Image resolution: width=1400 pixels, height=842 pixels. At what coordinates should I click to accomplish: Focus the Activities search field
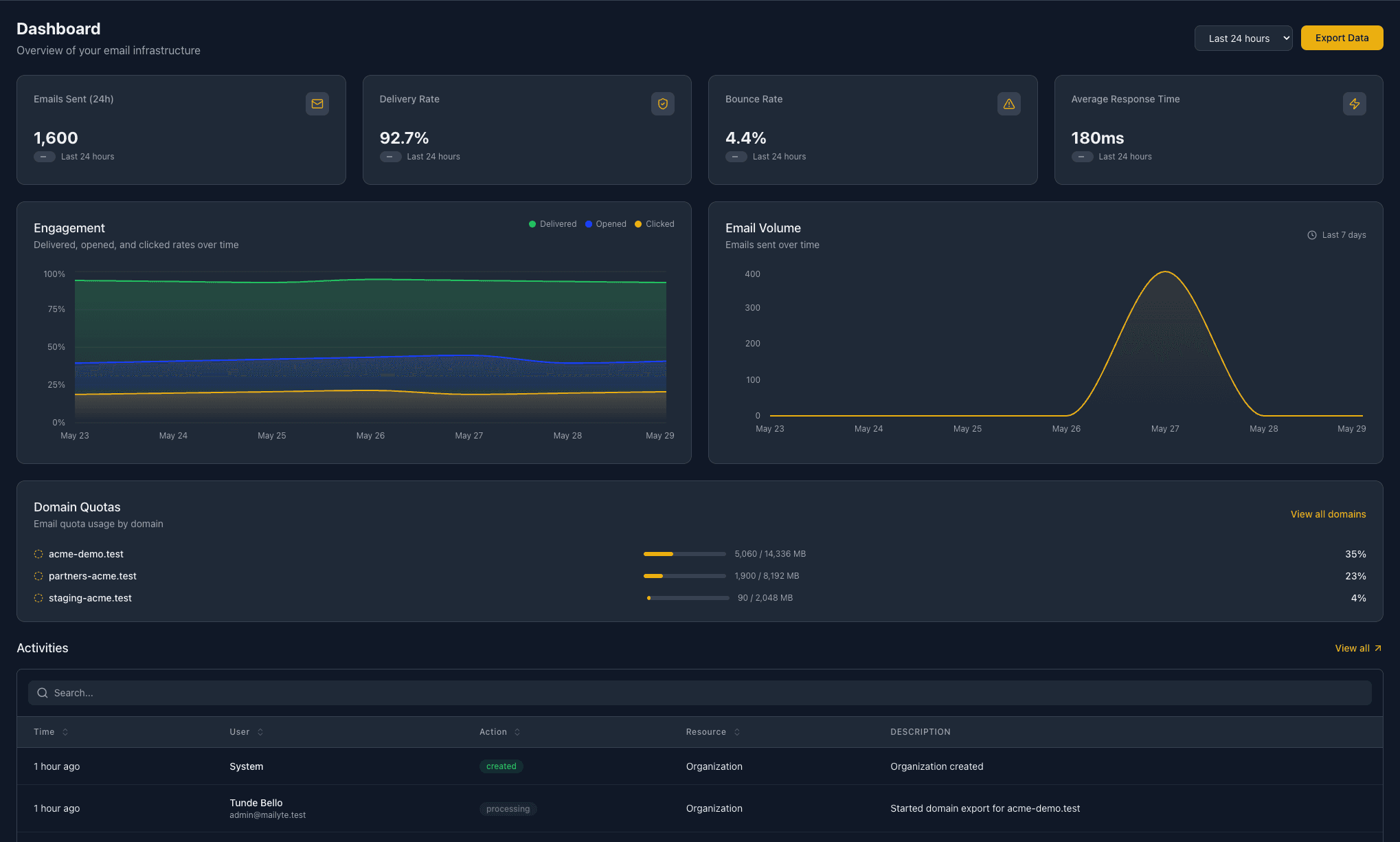pyautogui.click(x=699, y=693)
